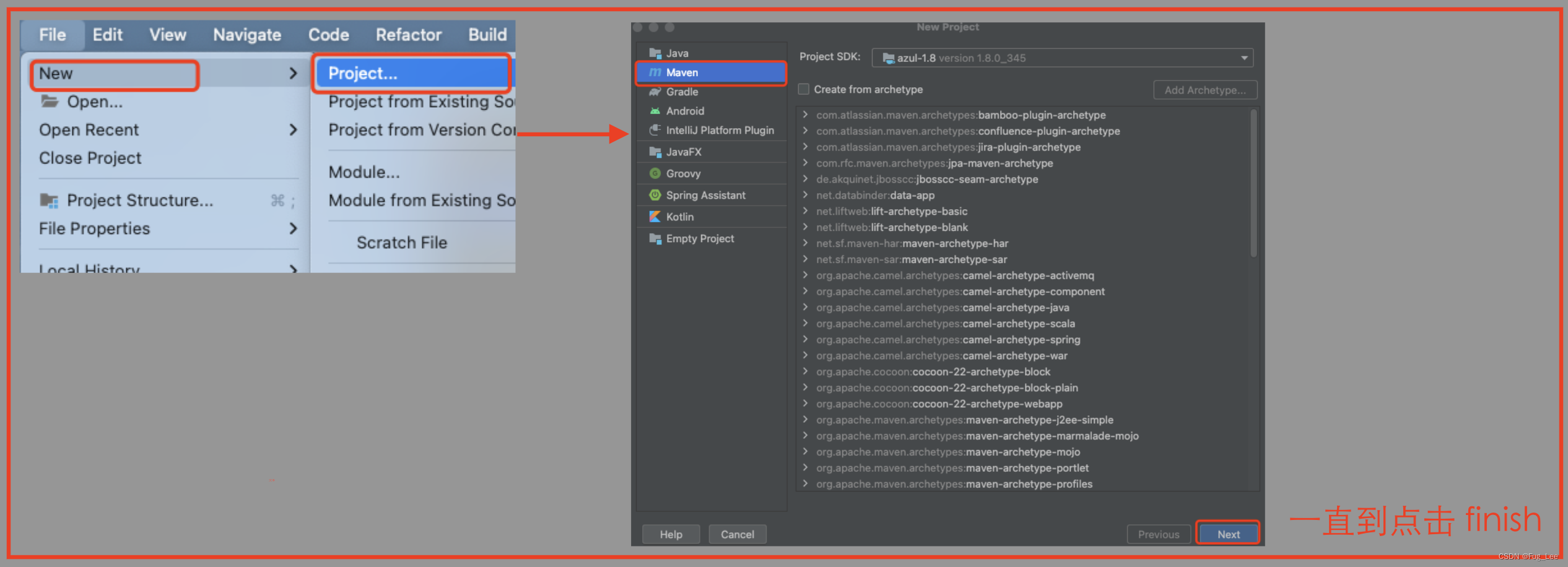Open the Edit menu
This screenshot has width=1568, height=567.
pyautogui.click(x=108, y=35)
